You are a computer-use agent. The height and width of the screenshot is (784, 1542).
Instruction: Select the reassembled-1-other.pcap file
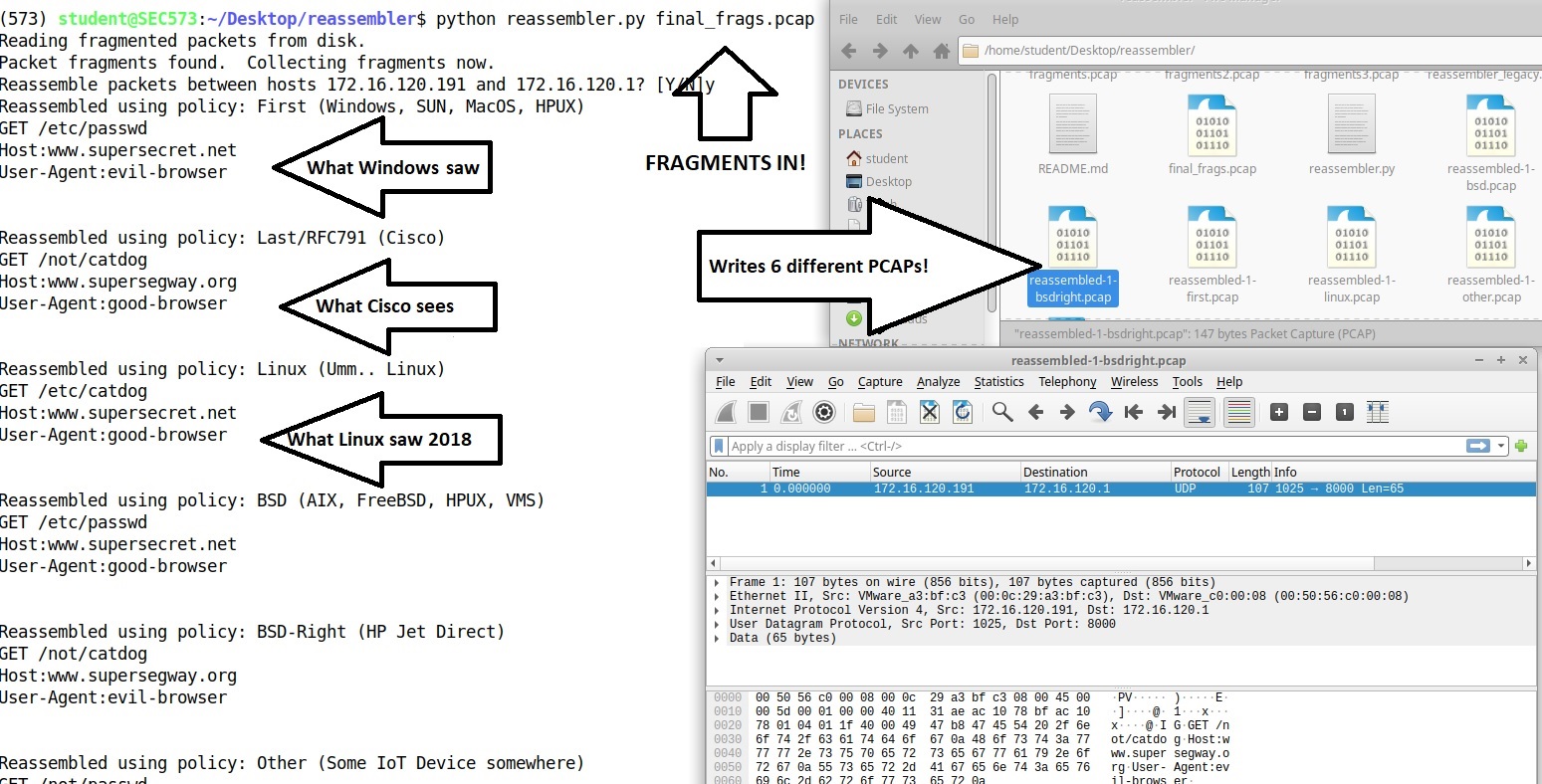1490,254
